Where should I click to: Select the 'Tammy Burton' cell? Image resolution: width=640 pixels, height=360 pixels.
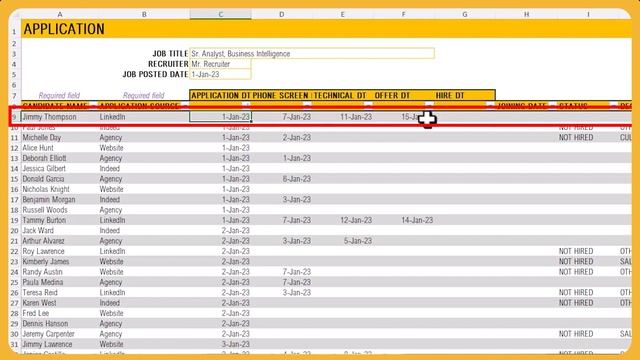[x=60, y=220]
